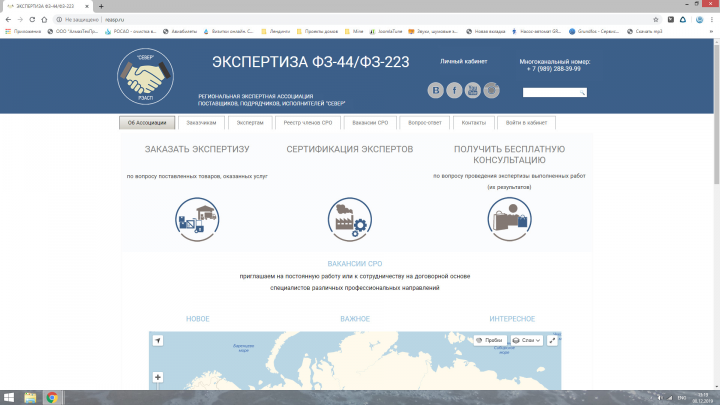
Task: Open Chrome three-dot menu
Action: [712, 19]
